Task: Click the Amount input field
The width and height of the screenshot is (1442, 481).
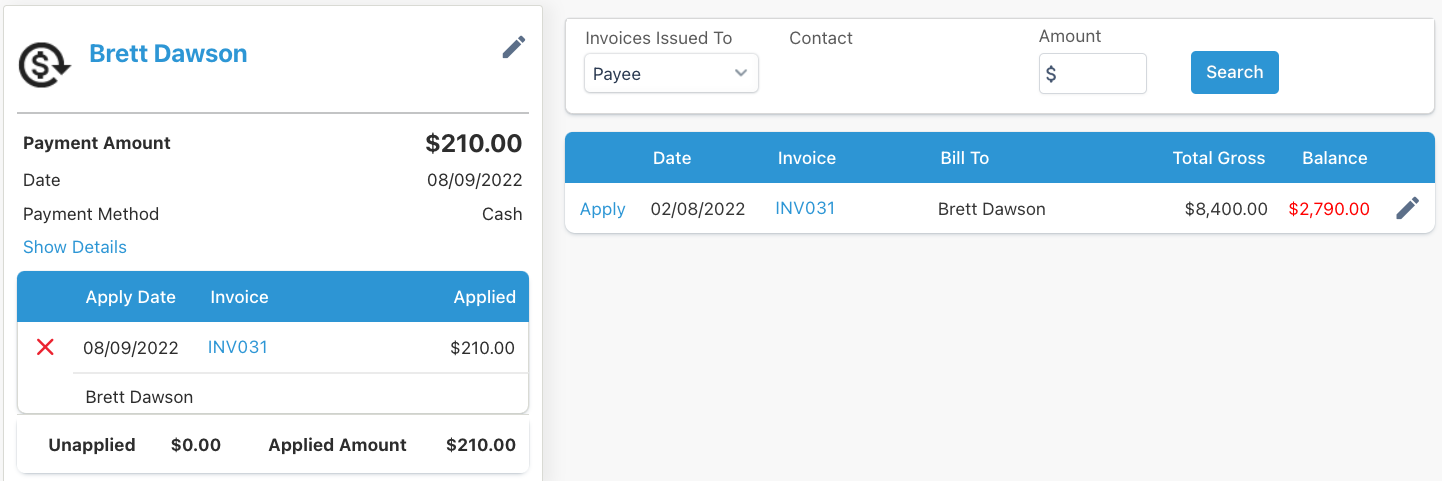Action: pos(1092,74)
